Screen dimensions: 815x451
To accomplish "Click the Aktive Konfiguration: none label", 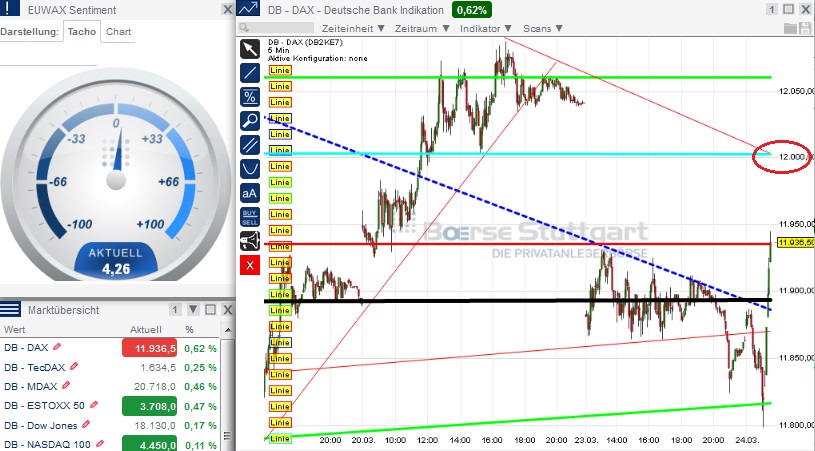I will click(318, 58).
